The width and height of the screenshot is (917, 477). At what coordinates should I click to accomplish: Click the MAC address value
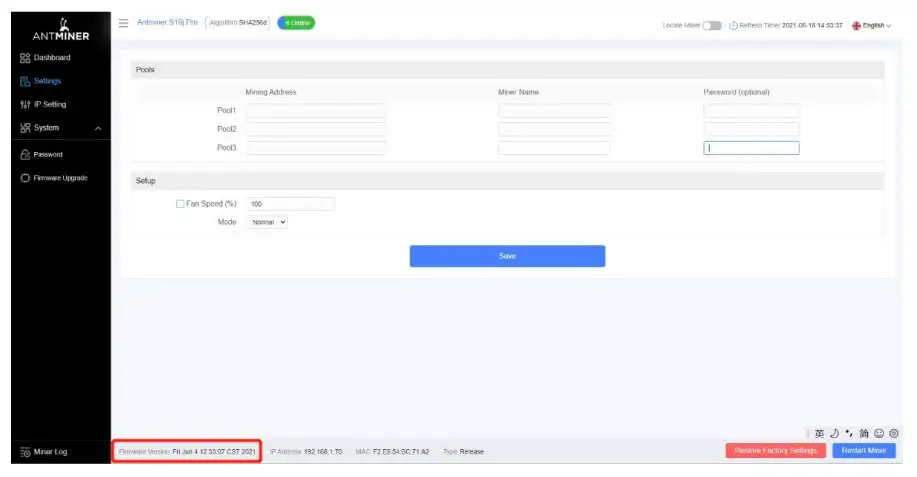coord(401,452)
